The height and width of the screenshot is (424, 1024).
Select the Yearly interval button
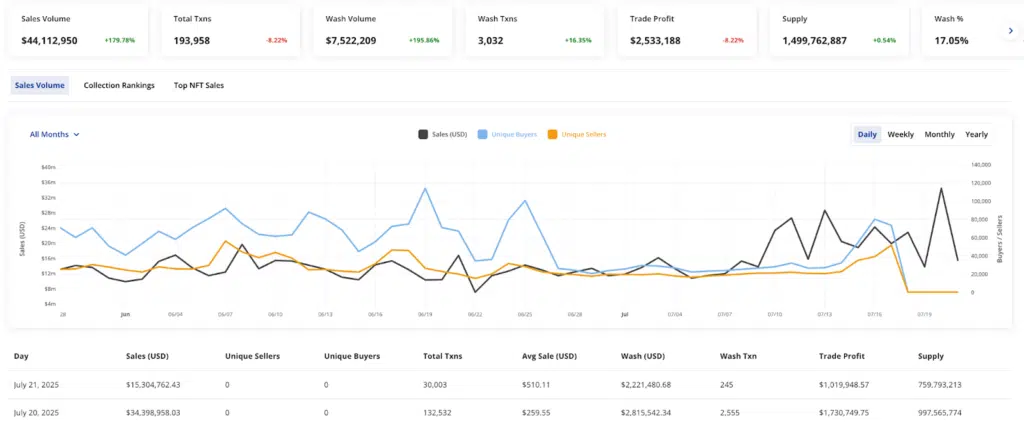(976, 134)
